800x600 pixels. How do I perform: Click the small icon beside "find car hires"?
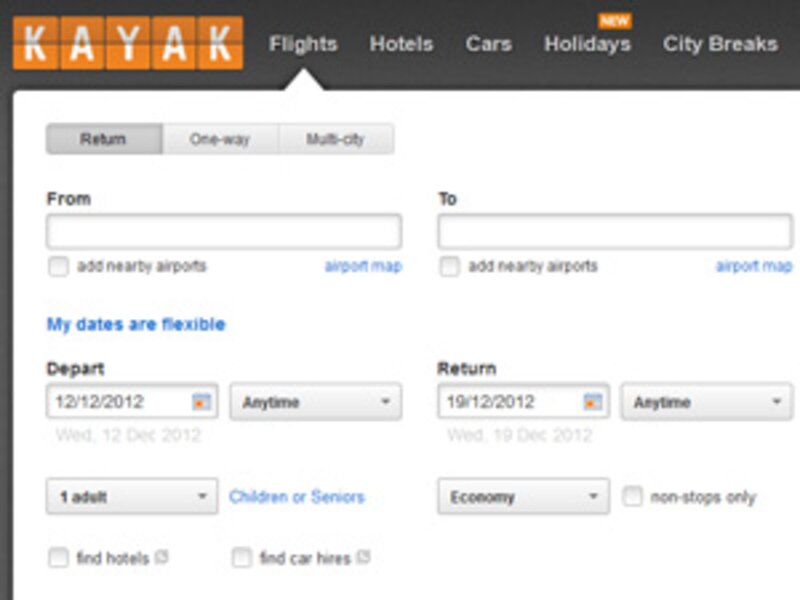point(361,558)
